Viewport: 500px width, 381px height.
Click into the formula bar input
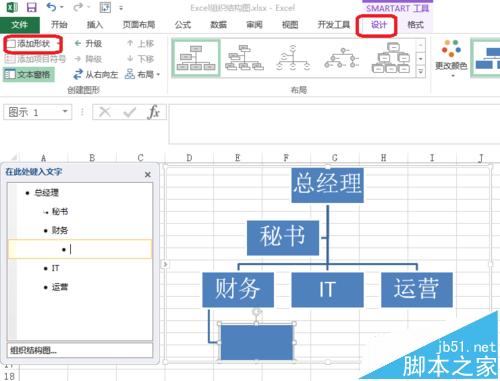click(x=334, y=124)
